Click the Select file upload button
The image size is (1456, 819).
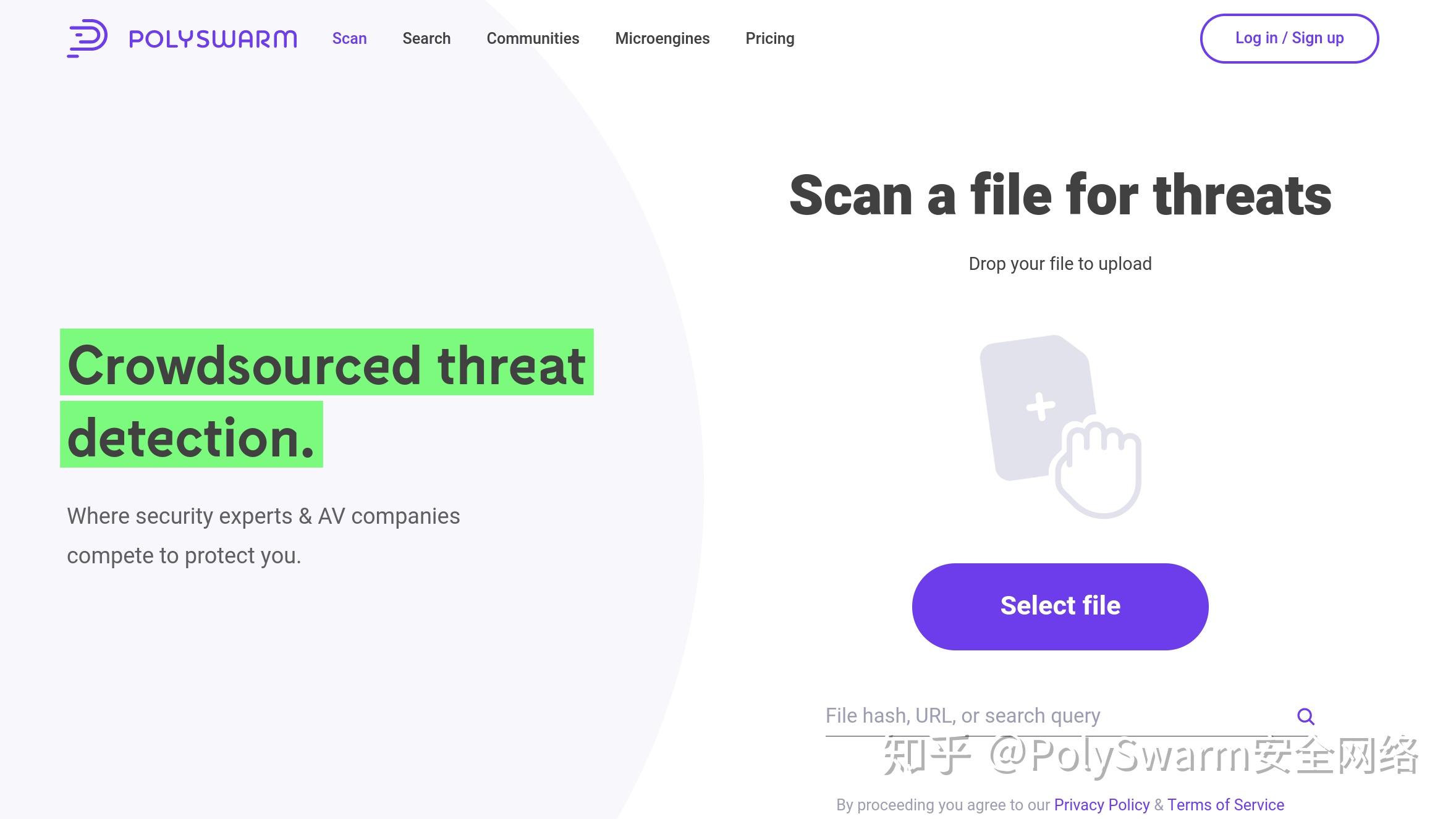[x=1060, y=606]
